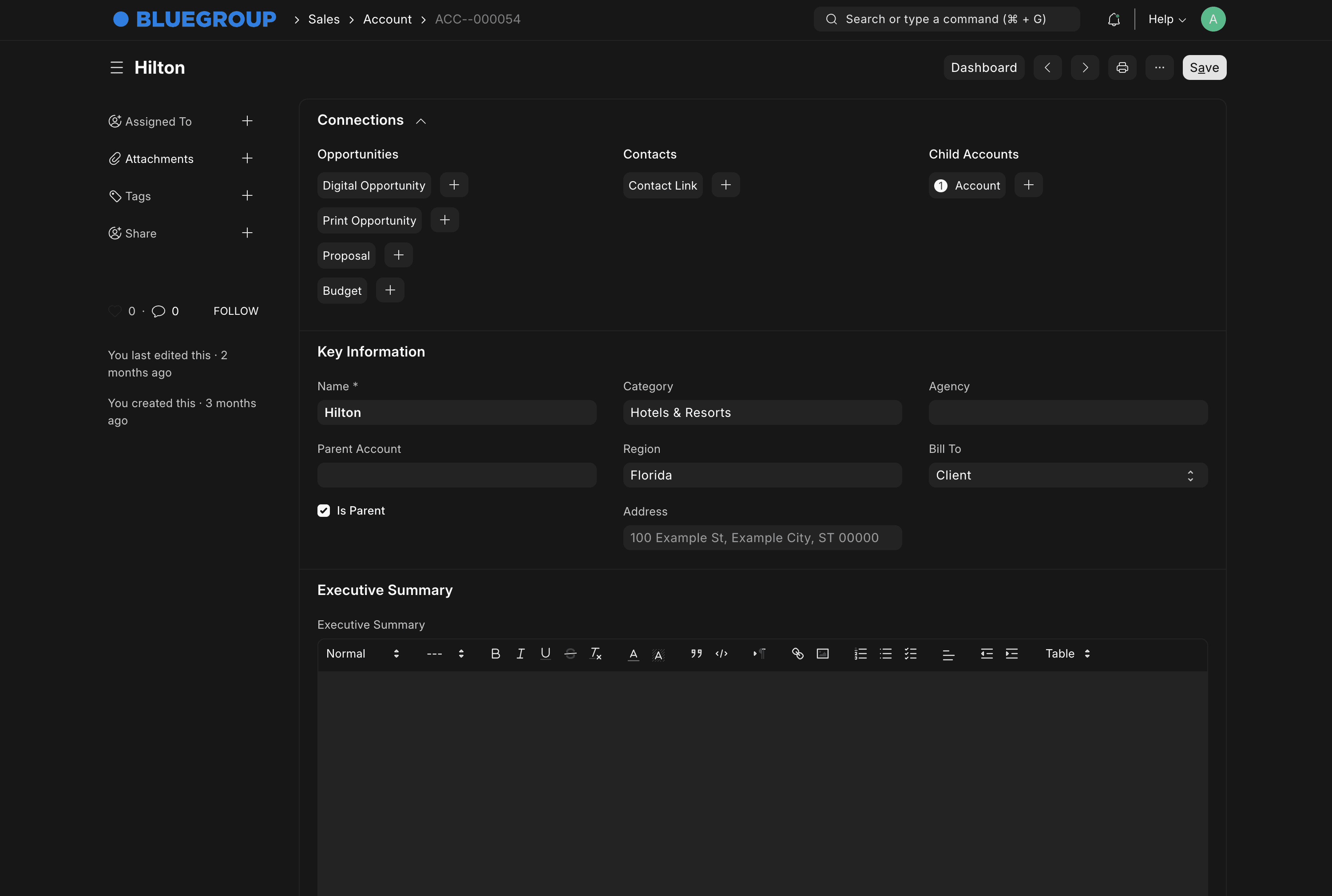The height and width of the screenshot is (896, 1332).
Task: Open the Region field Florida
Action: tap(762, 476)
